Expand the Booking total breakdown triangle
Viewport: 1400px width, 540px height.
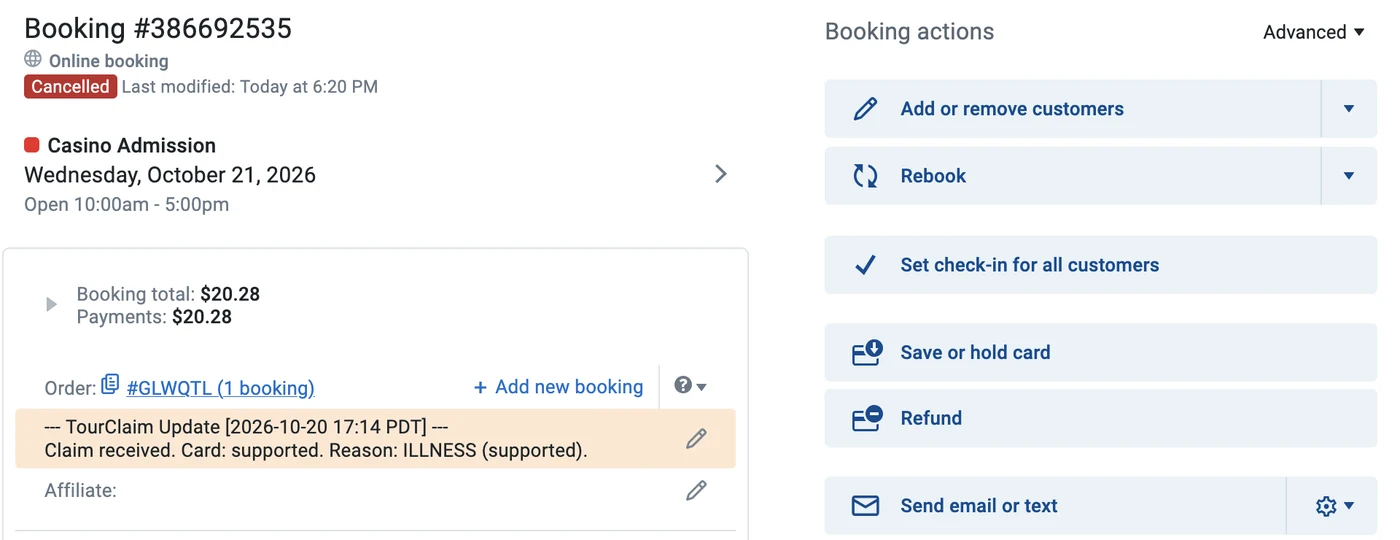coord(51,305)
